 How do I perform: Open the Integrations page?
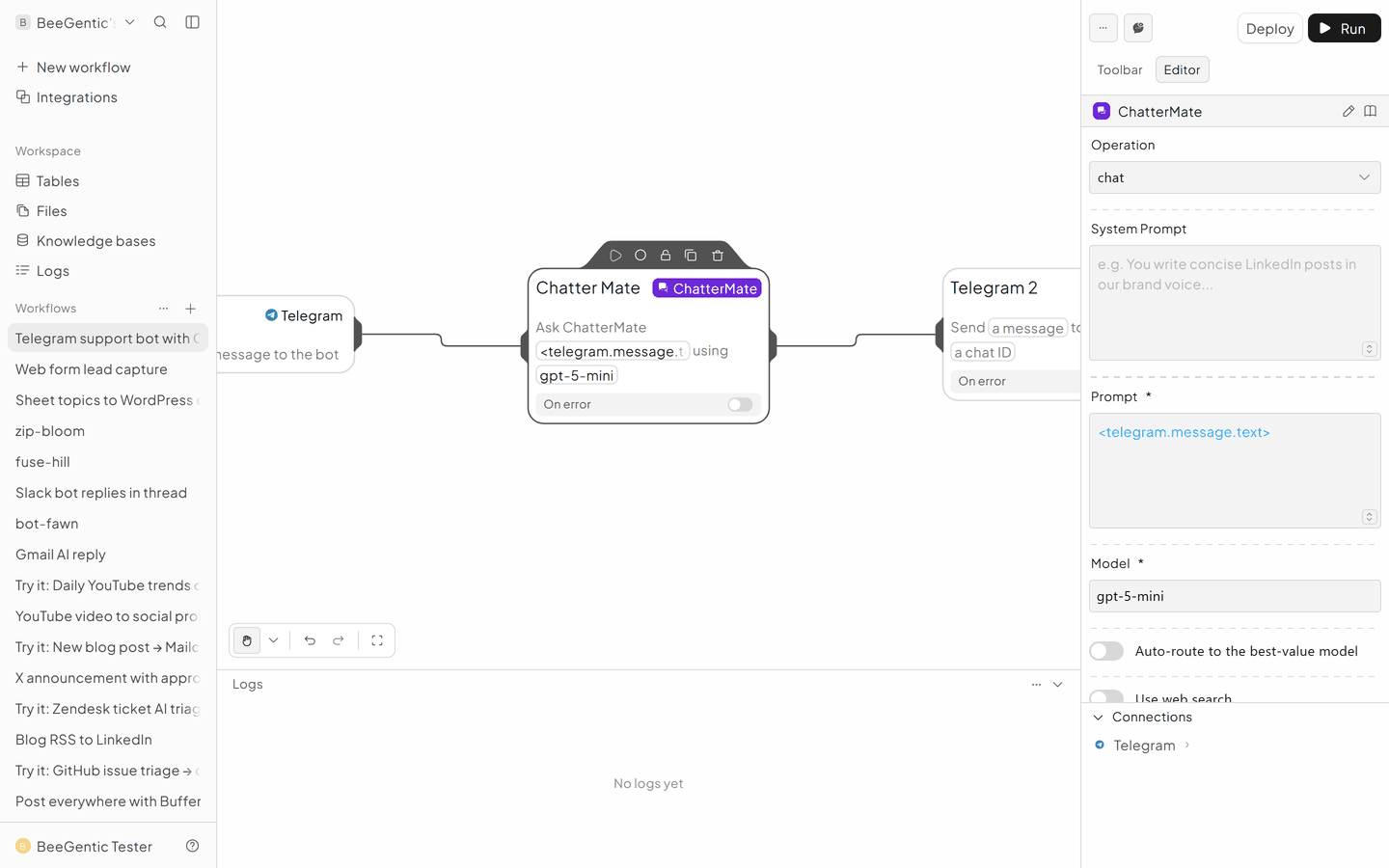108,97
